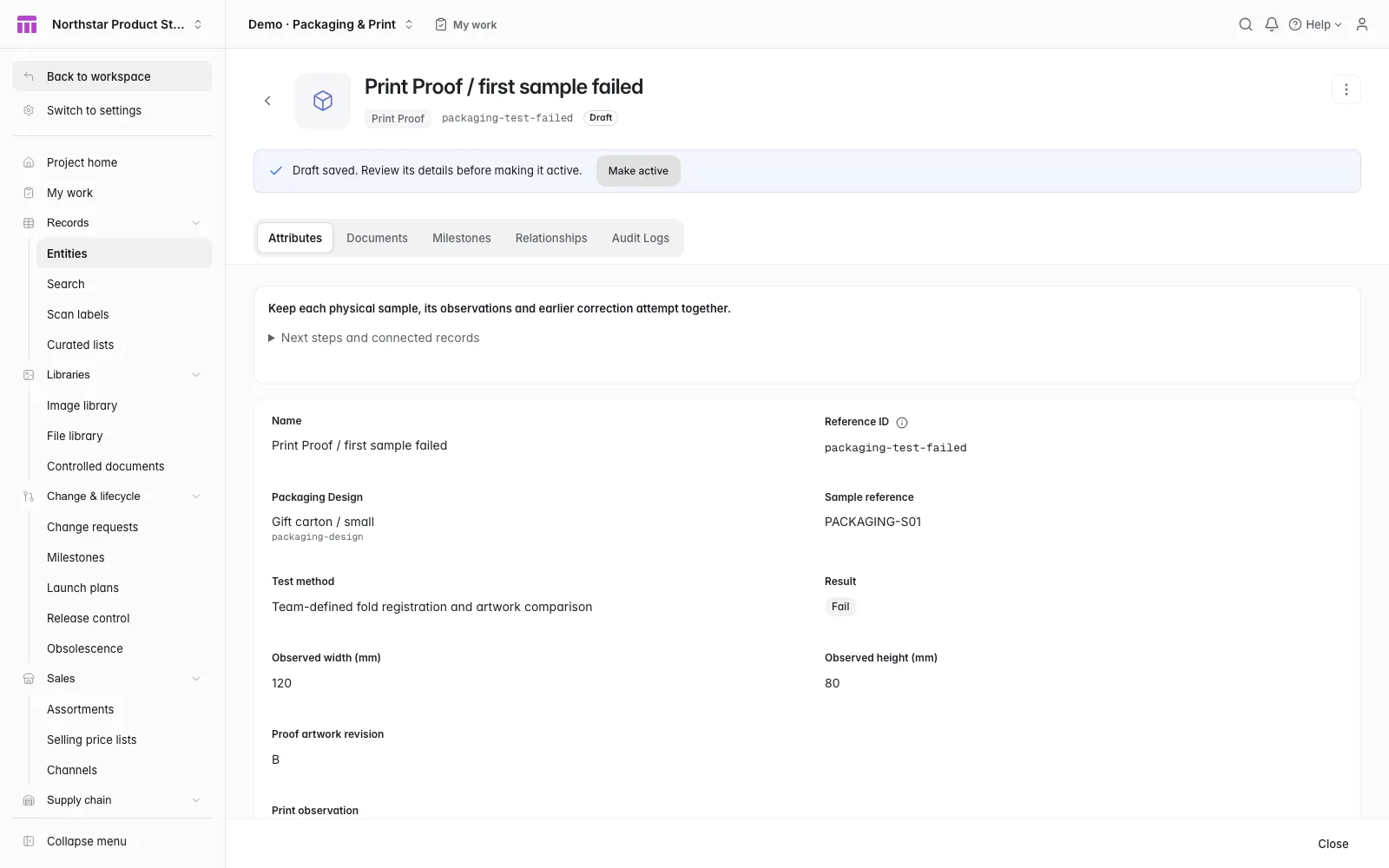Click the My work clipboard icon in sidebar

click(29, 193)
